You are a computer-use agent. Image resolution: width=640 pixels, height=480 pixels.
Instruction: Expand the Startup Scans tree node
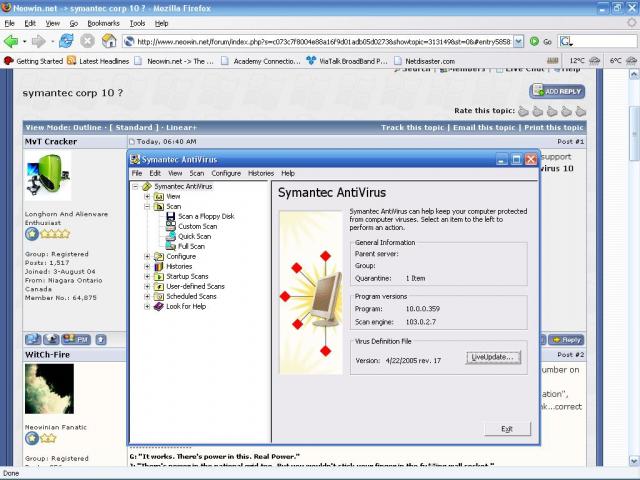coord(147,276)
